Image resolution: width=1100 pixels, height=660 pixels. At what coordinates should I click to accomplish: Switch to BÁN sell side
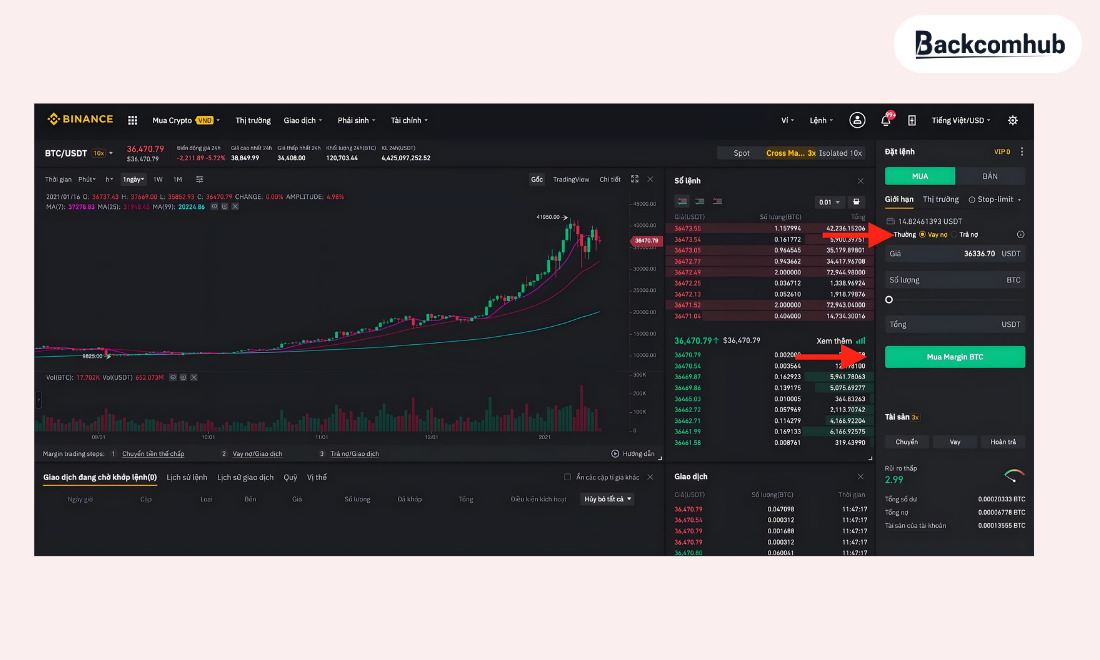pos(990,176)
